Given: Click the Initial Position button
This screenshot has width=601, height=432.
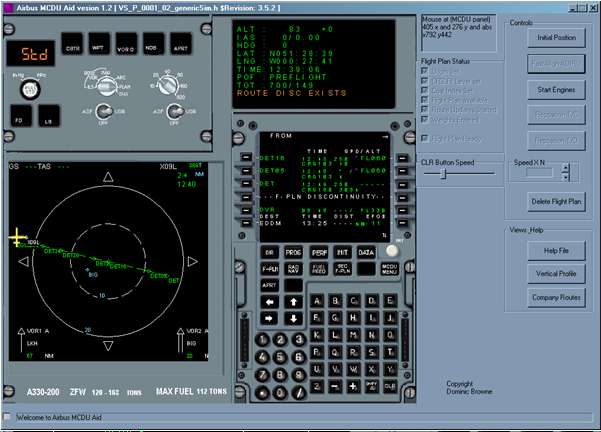Looking at the screenshot, I should tap(556, 38).
